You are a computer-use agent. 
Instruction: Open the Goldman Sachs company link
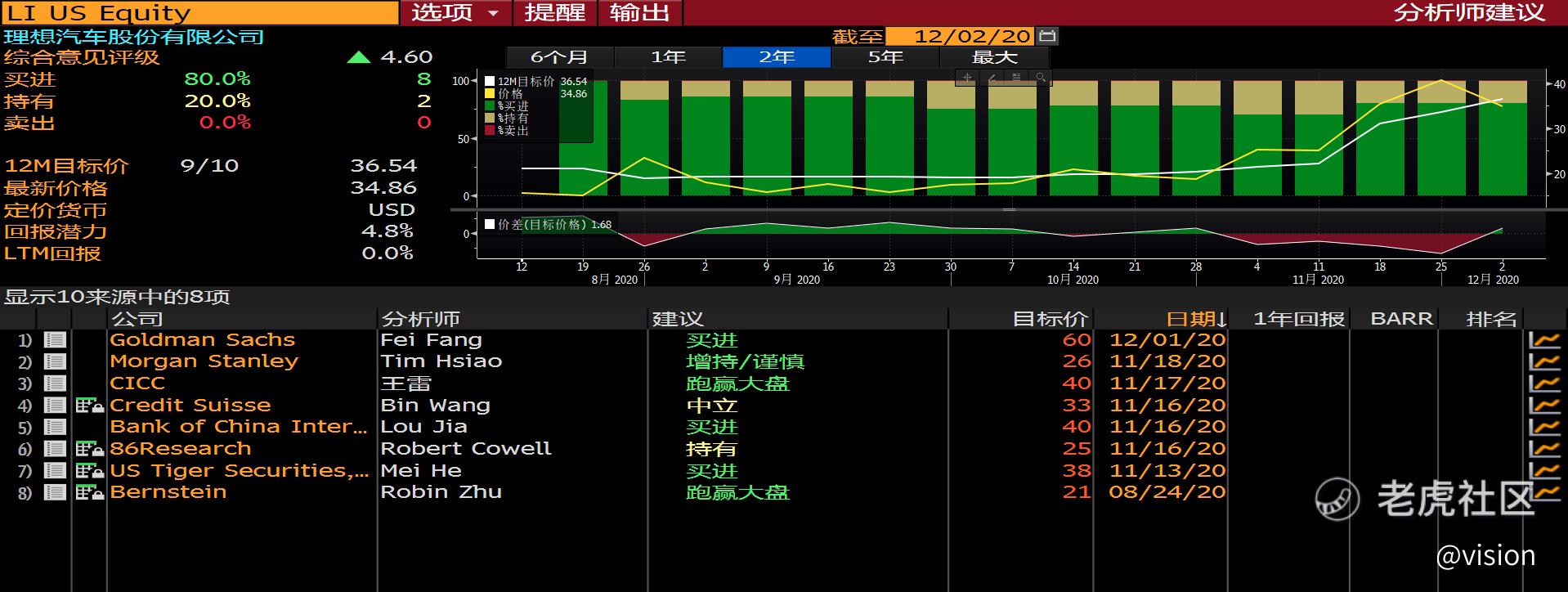pos(202,340)
